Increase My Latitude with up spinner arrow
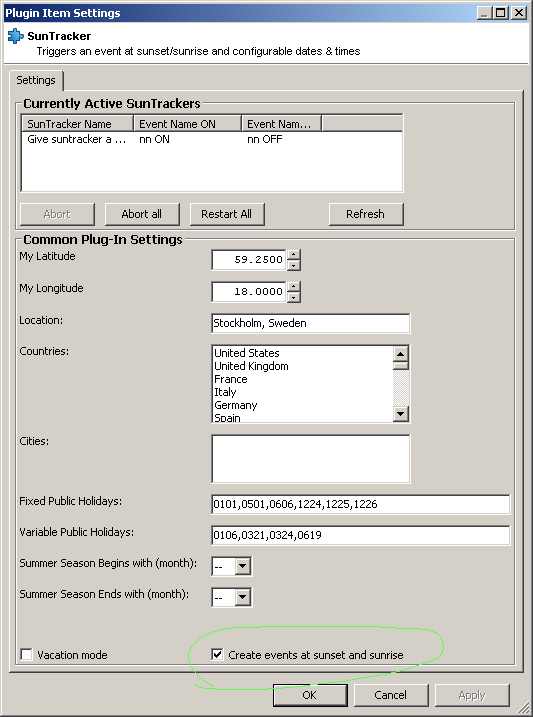 click(x=293, y=254)
